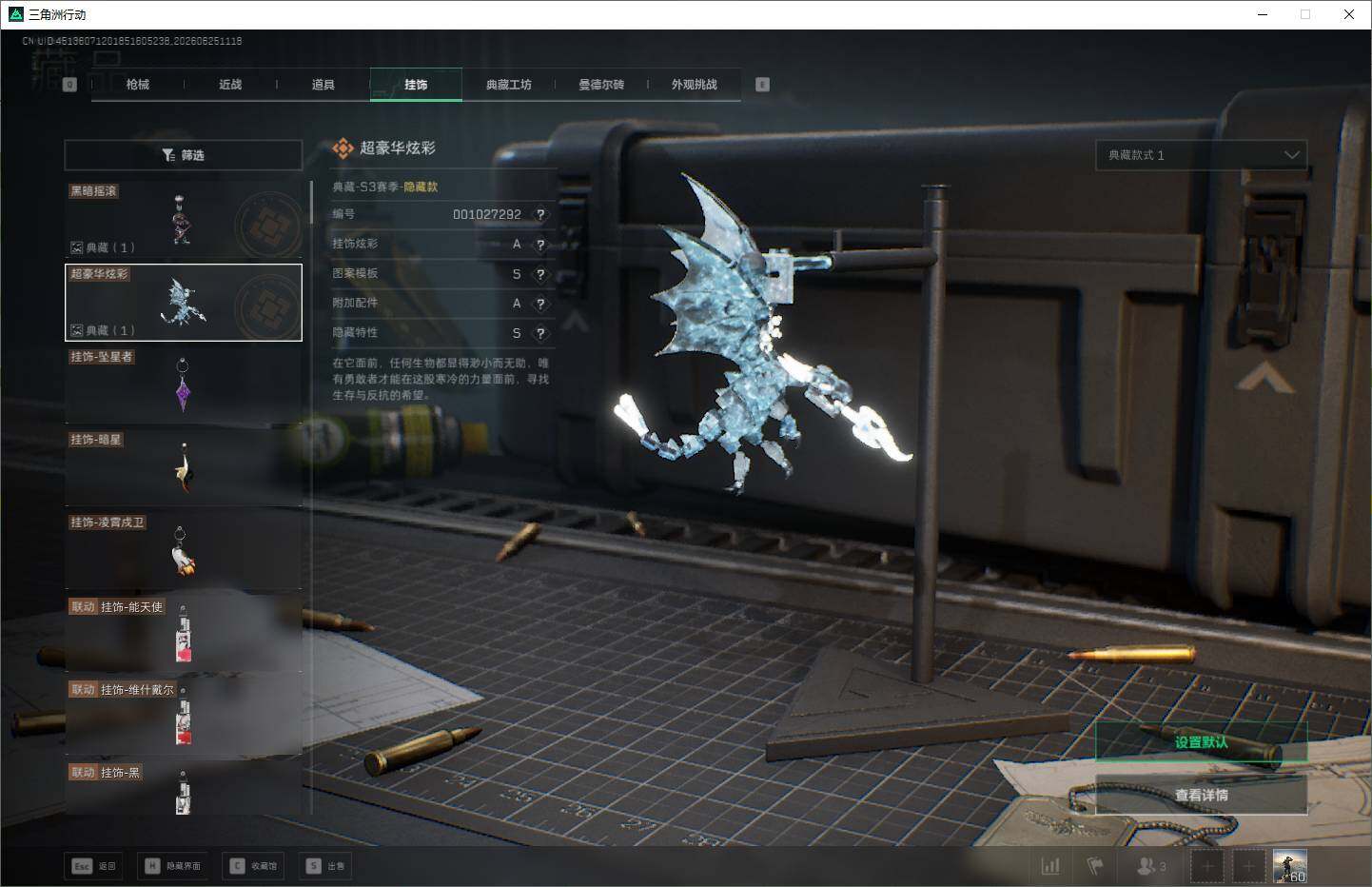1372x887 pixels.
Task: Click the player avatar level 60
Action: [x=1290, y=866]
